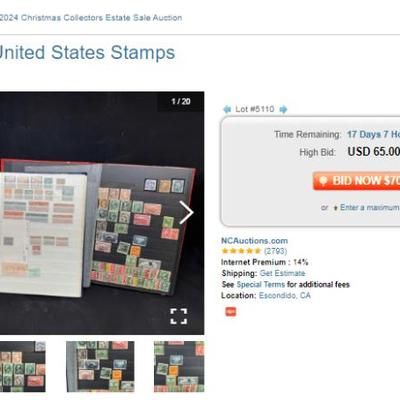Click the 1 / 20 image counter

pyautogui.click(x=181, y=101)
